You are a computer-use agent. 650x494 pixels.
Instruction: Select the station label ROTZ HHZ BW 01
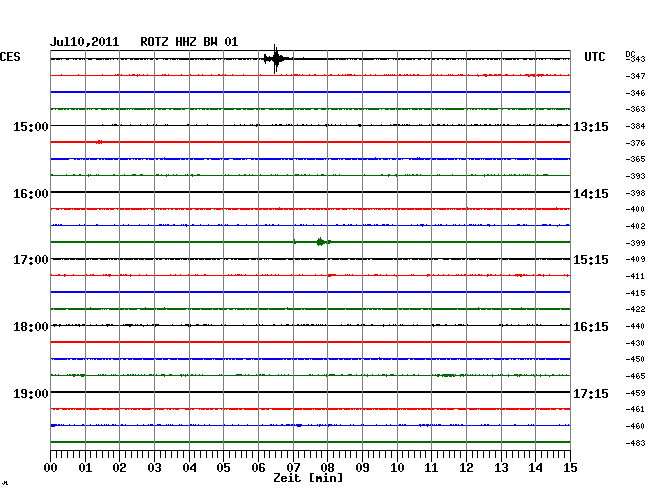tap(189, 42)
